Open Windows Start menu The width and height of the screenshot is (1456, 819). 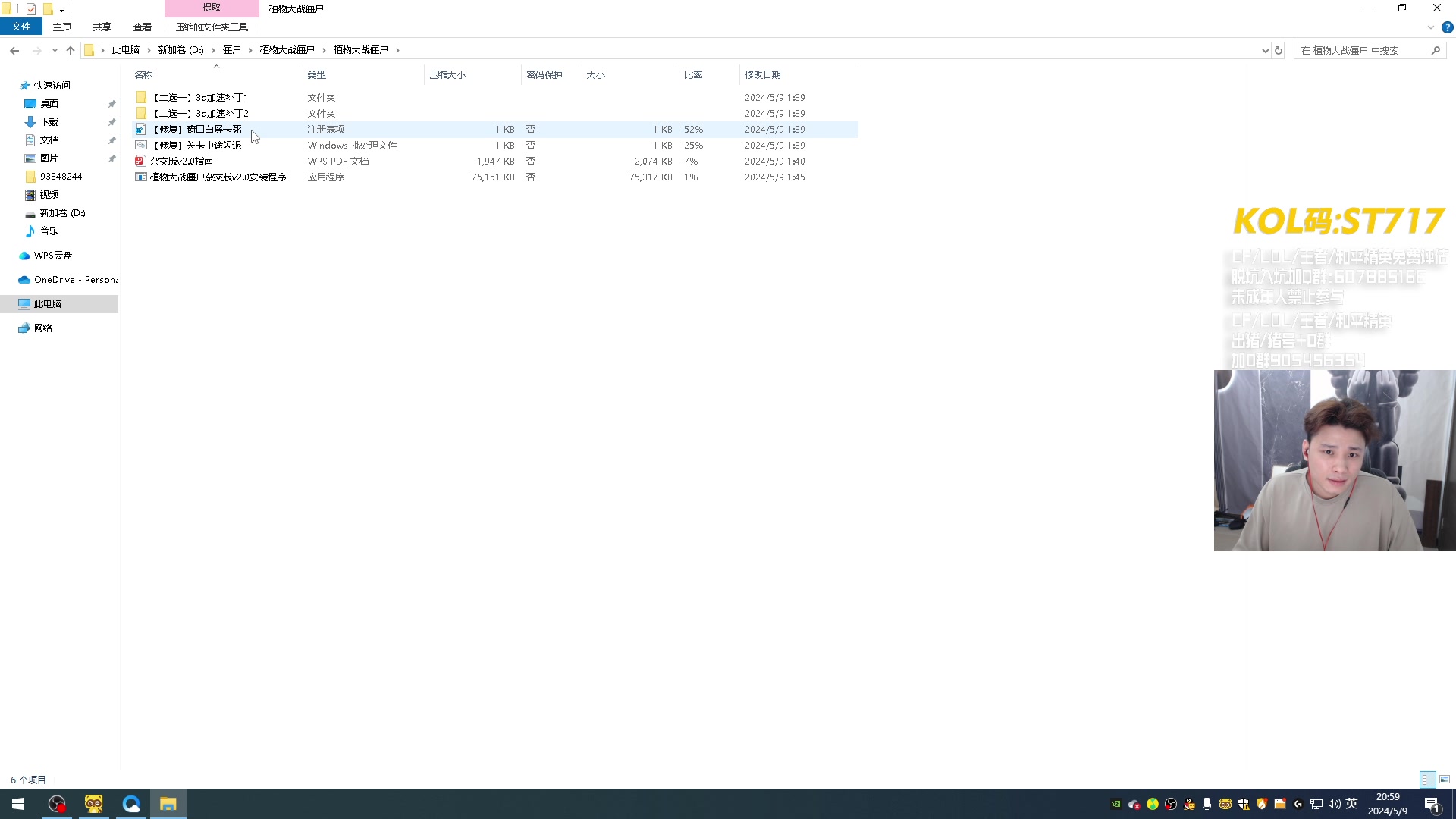coord(18,804)
